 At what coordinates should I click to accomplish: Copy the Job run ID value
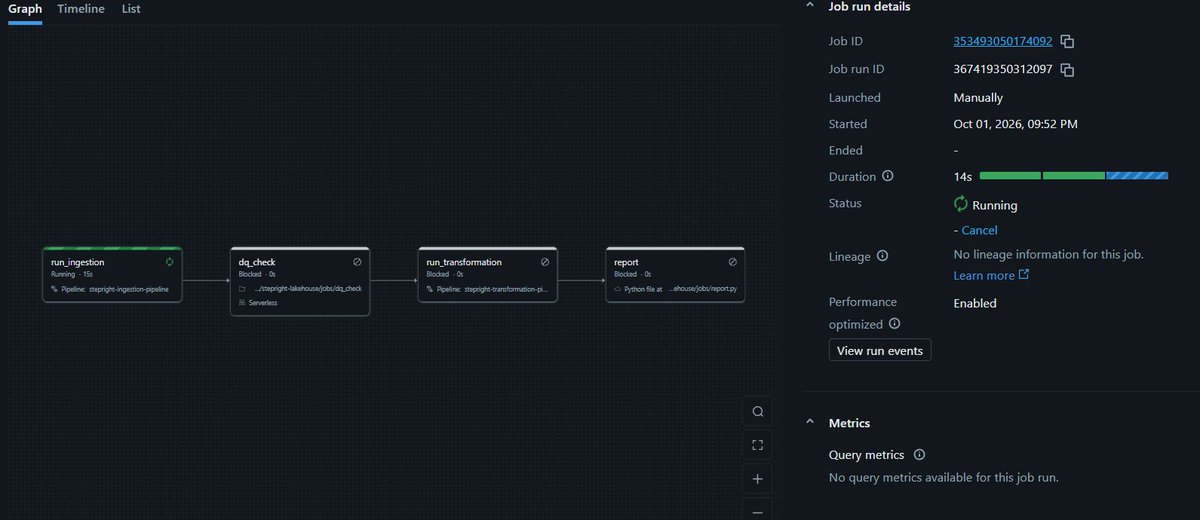click(x=1067, y=70)
